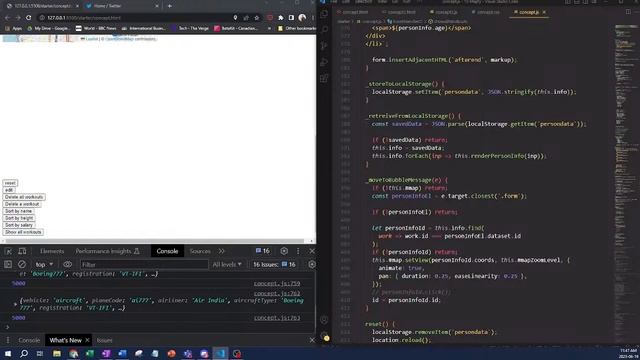Click the 16 issues counter badge

263,251
